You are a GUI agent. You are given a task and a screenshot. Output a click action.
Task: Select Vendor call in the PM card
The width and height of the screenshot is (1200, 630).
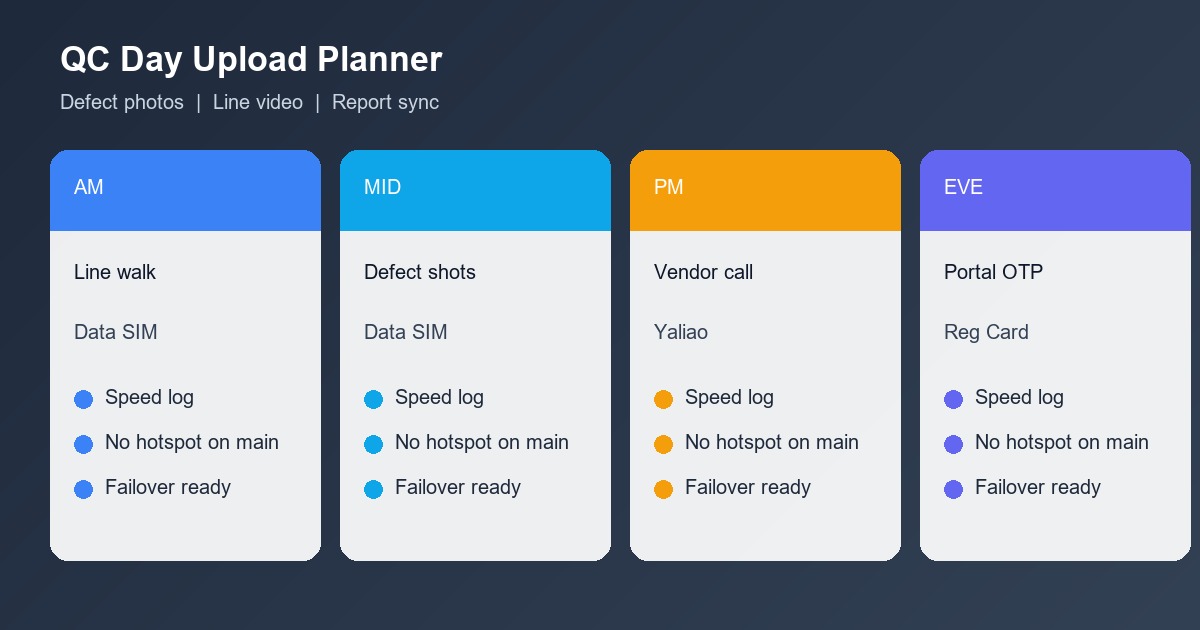click(x=703, y=272)
